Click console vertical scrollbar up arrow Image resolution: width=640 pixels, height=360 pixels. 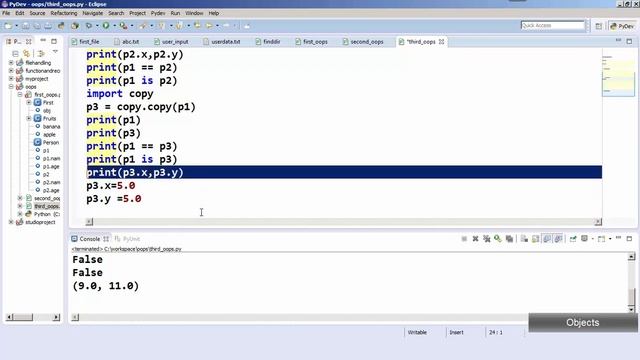click(631, 257)
